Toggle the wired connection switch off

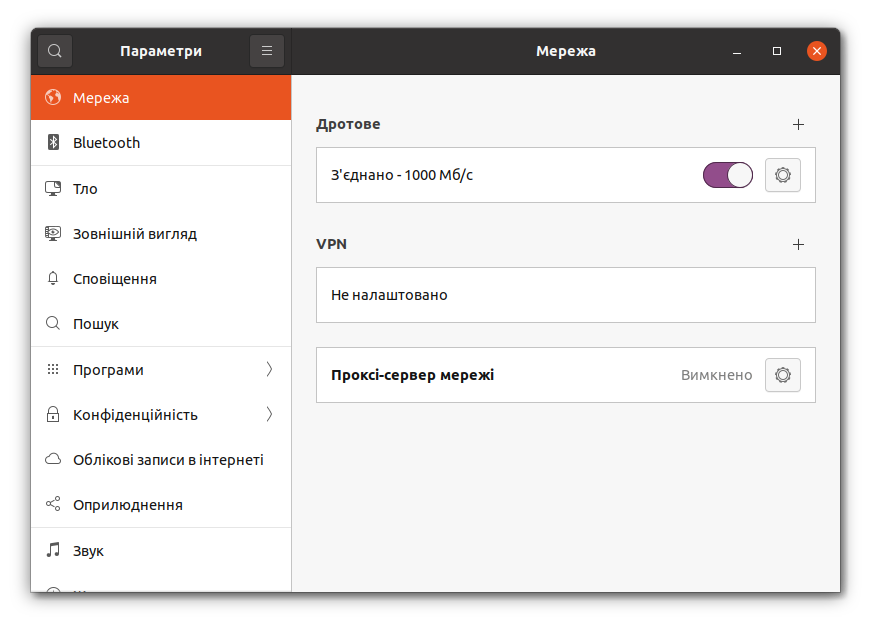click(x=727, y=175)
